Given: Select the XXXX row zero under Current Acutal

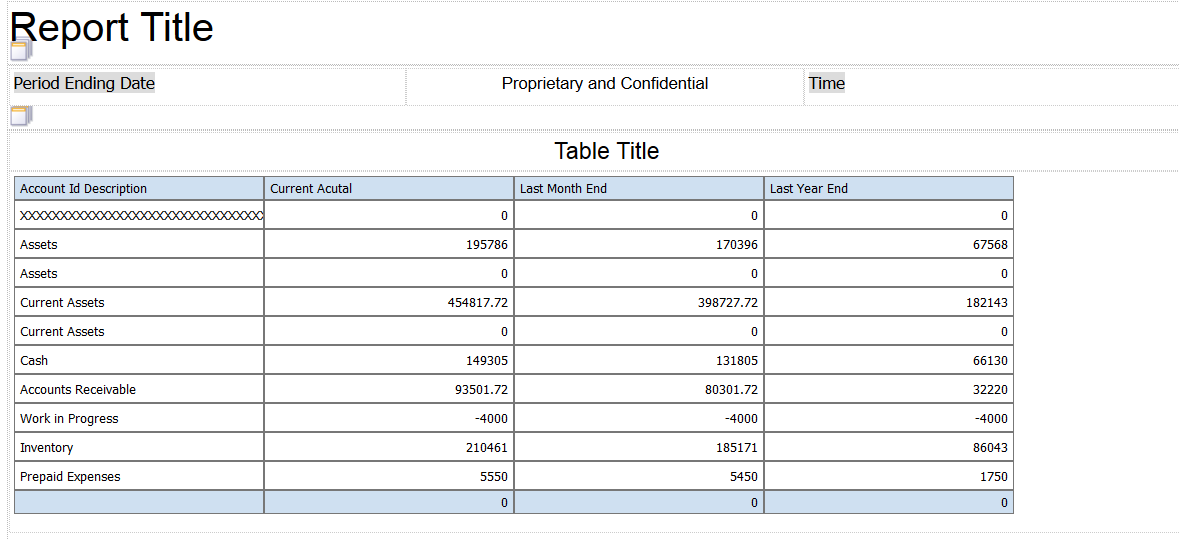Looking at the screenshot, I should coord(505,216).
